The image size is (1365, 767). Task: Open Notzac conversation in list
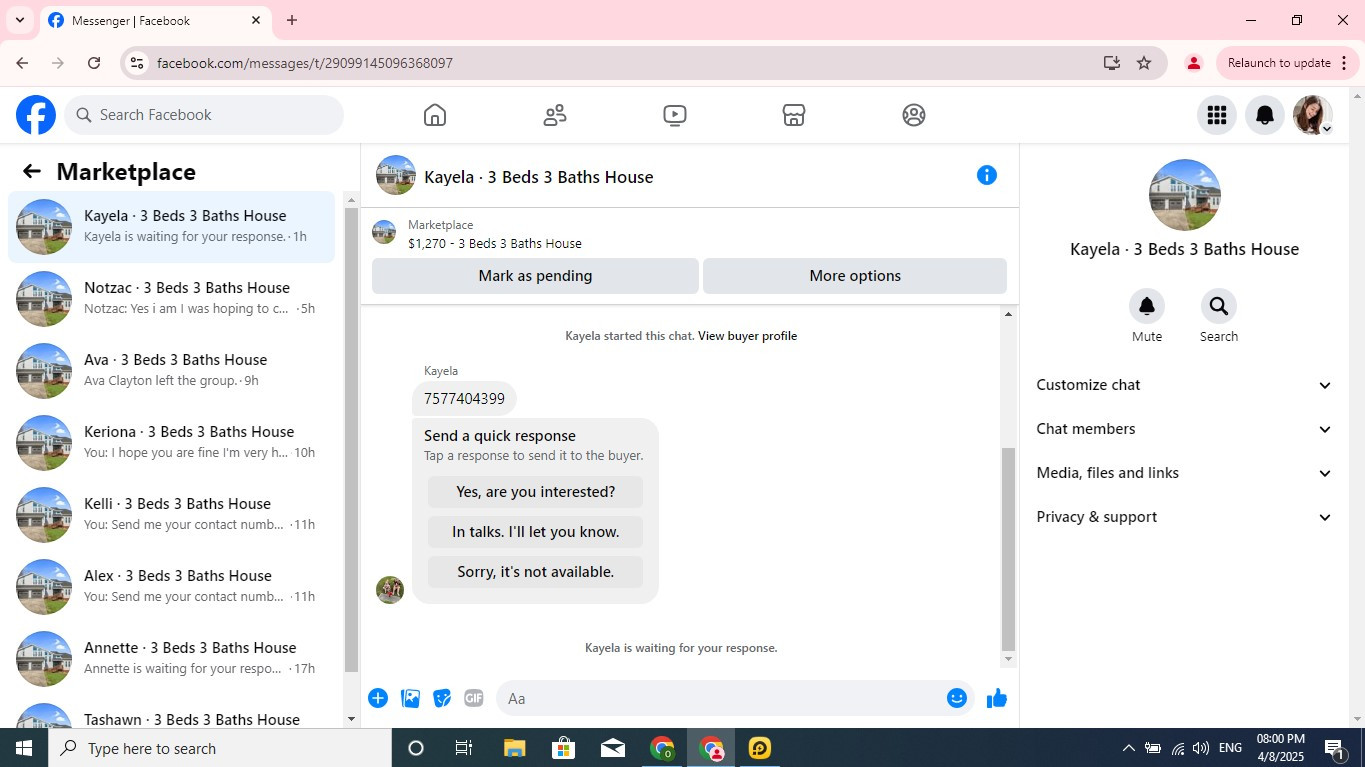coord(171,299)
